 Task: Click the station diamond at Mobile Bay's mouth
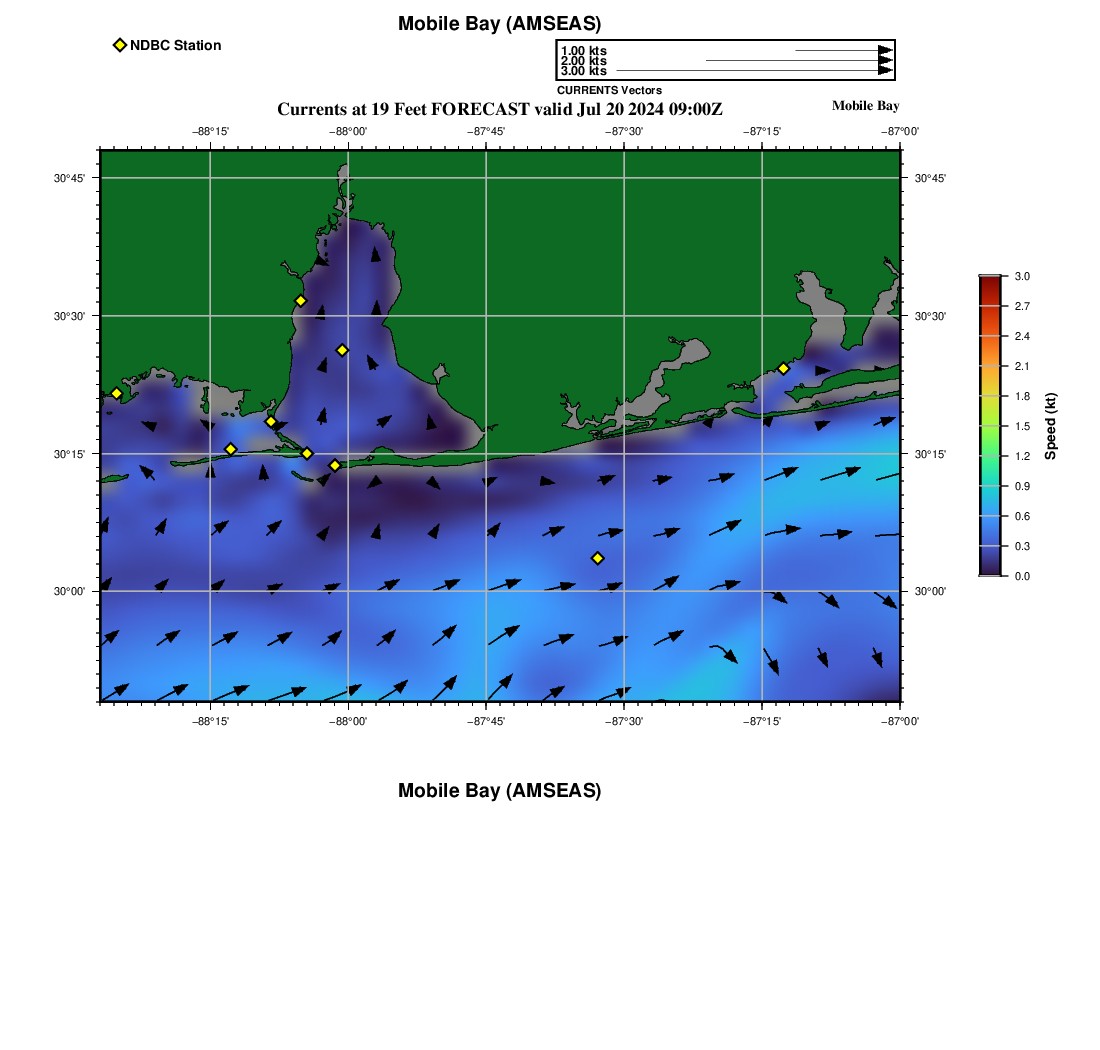(307, 453)
